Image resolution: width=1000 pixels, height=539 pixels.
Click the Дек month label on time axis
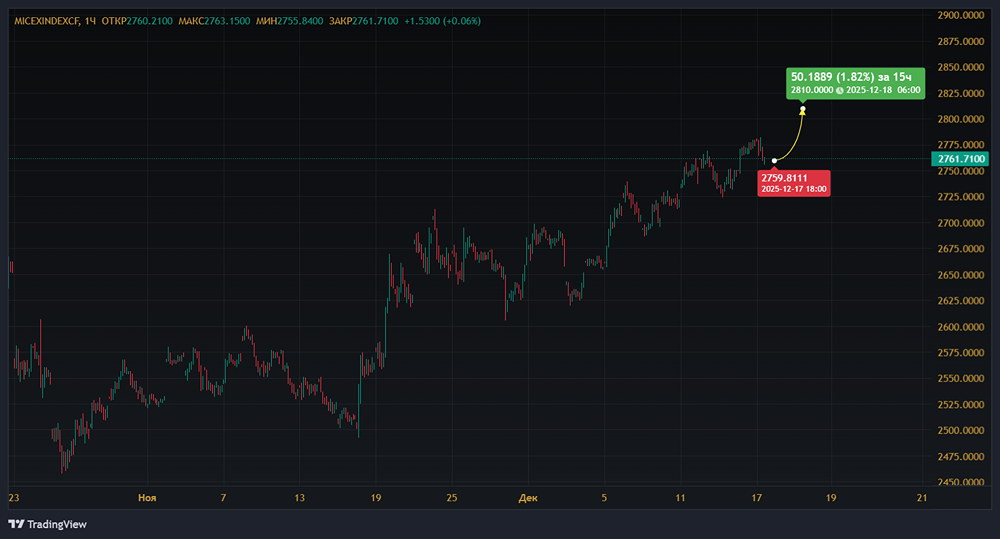(528, 498)
